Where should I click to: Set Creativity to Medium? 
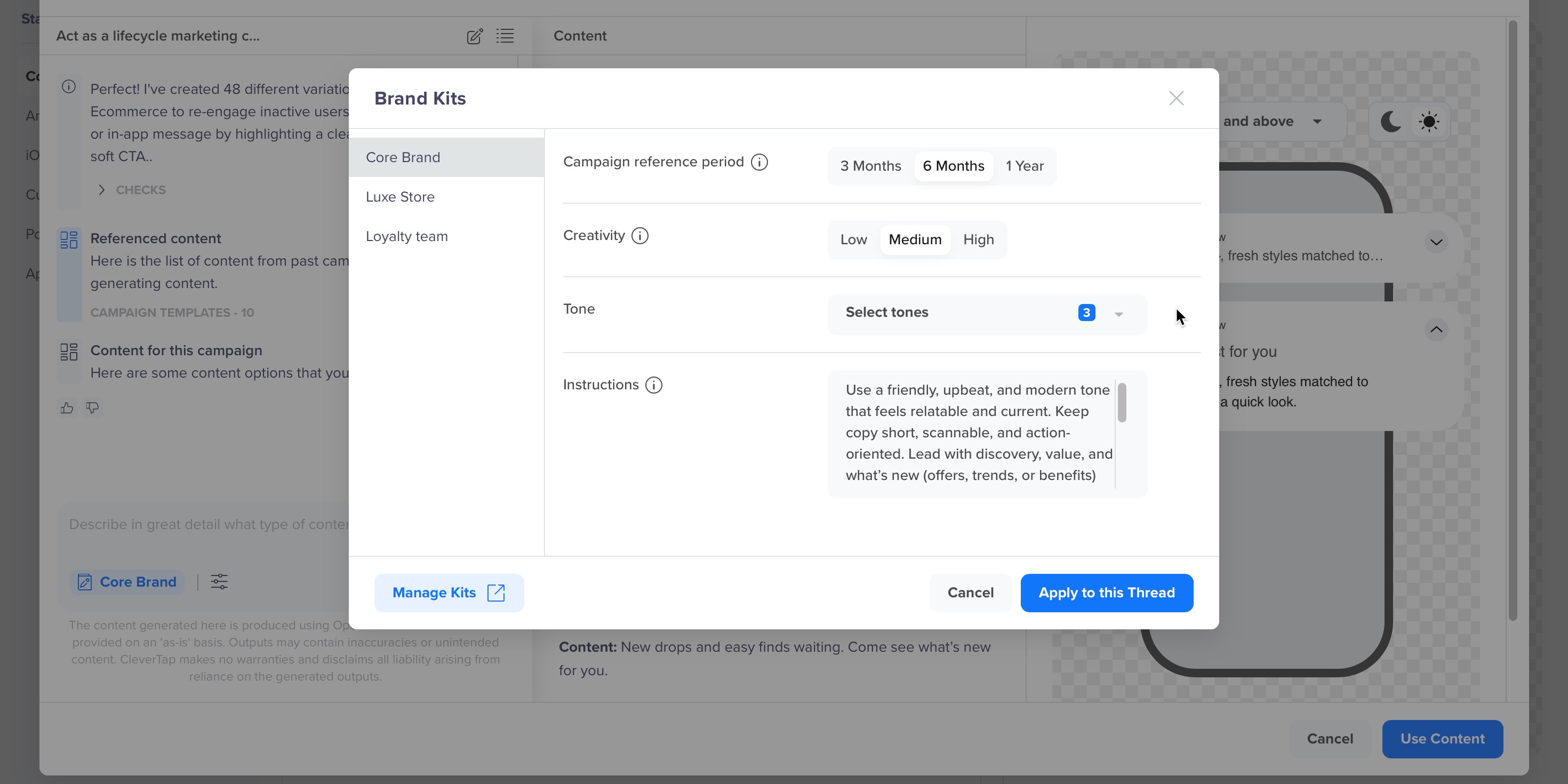coord(915,239)
